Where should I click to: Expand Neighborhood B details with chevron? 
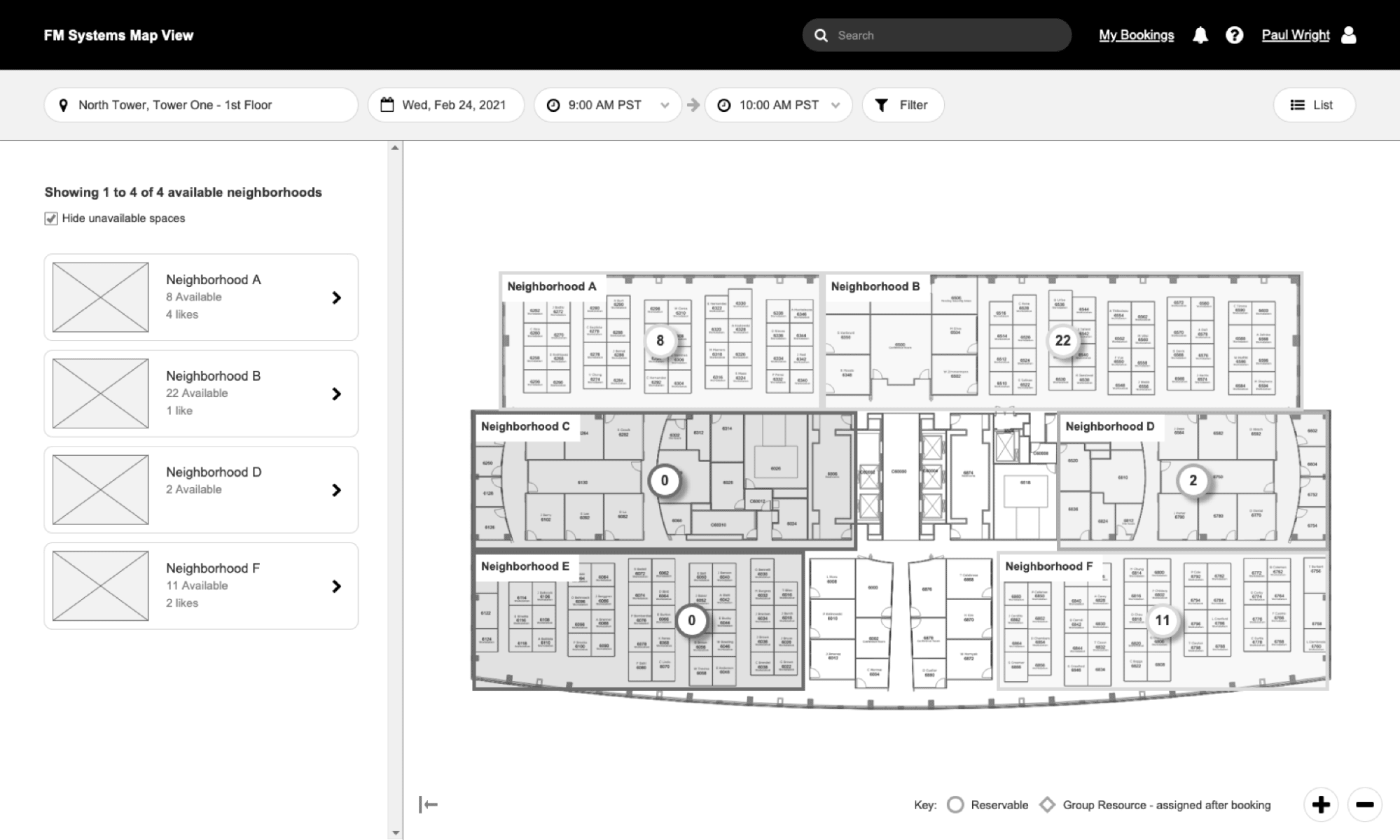point(337,393)
